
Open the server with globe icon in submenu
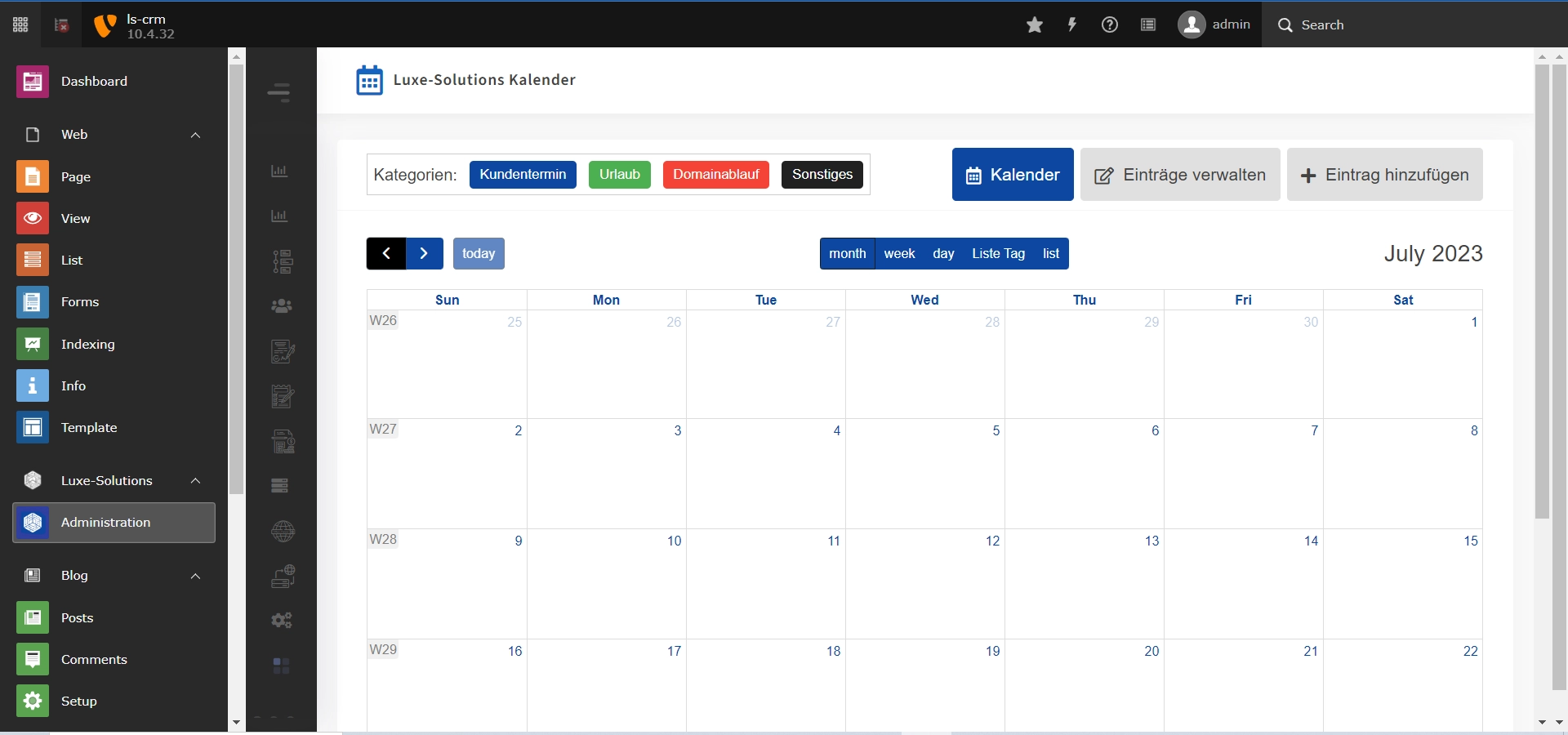pyautogui.click(x=283, y=576)
